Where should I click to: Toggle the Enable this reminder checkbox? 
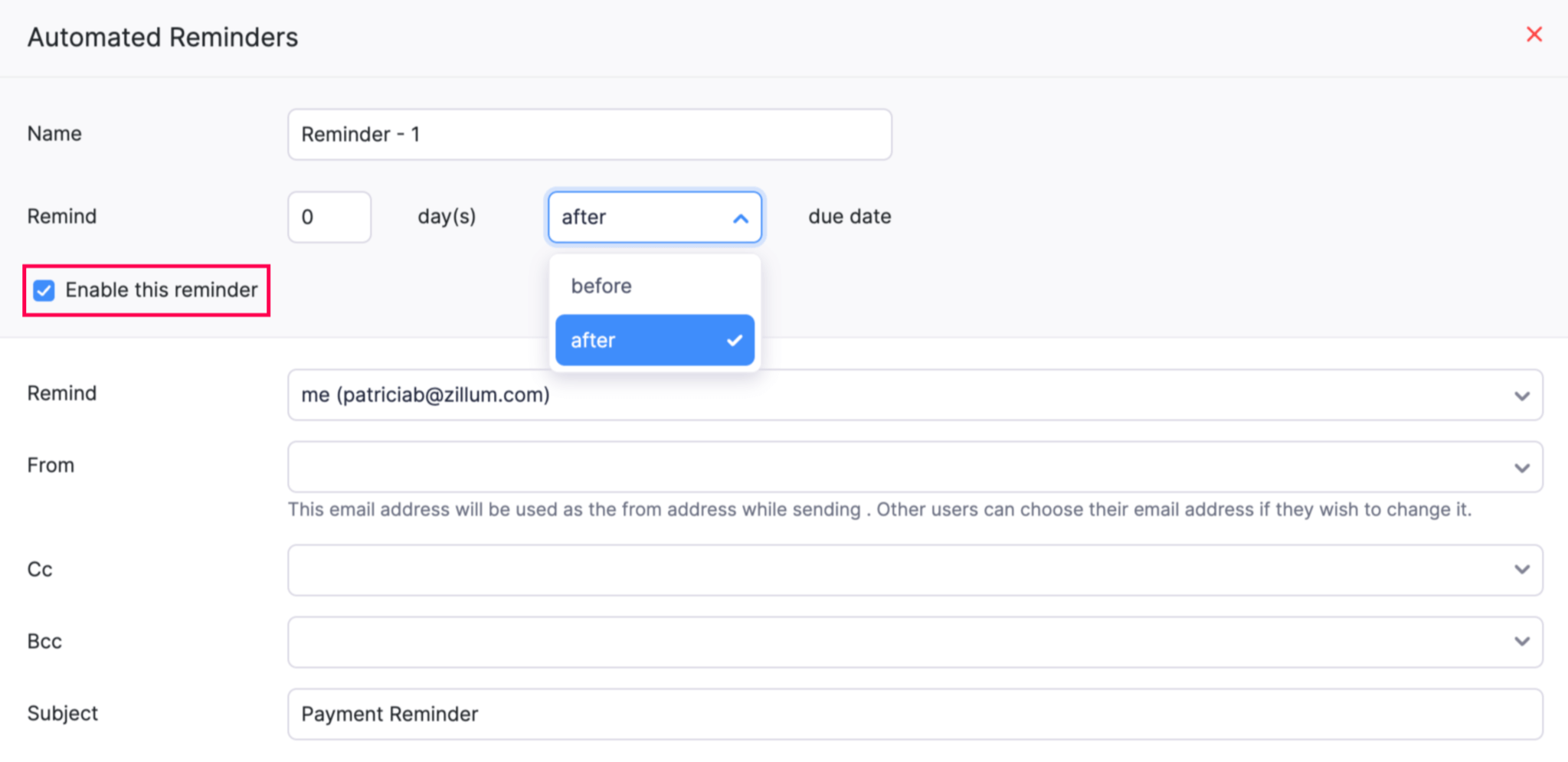pyautogui.click(x=44, y=290)
